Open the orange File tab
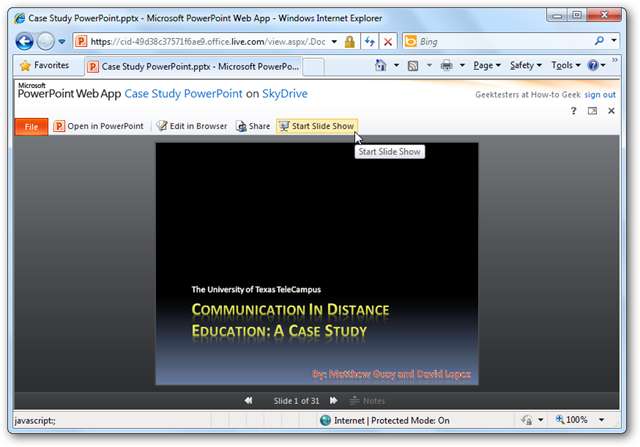 [31, 126]
